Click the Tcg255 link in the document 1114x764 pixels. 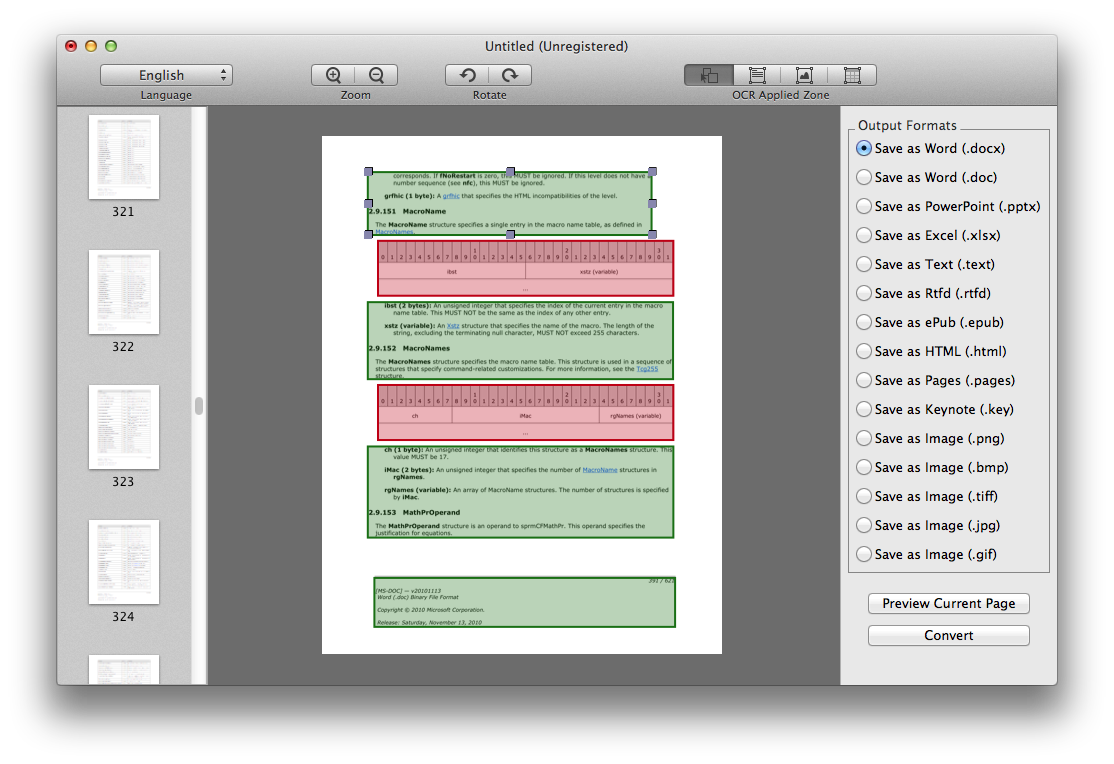[x=647, y=369]
